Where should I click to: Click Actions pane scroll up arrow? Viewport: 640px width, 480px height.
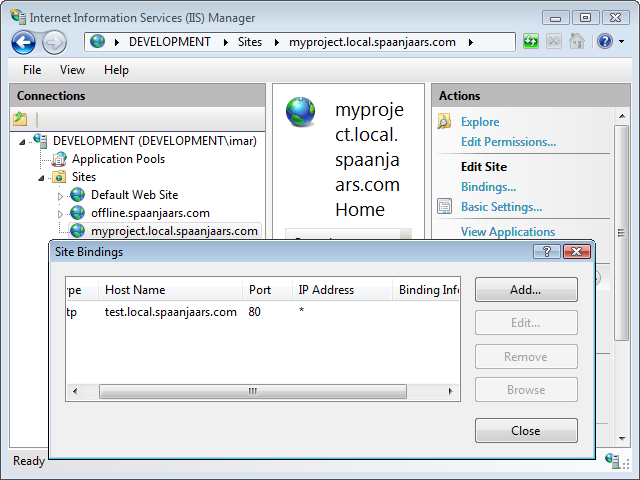coord(622,116)
